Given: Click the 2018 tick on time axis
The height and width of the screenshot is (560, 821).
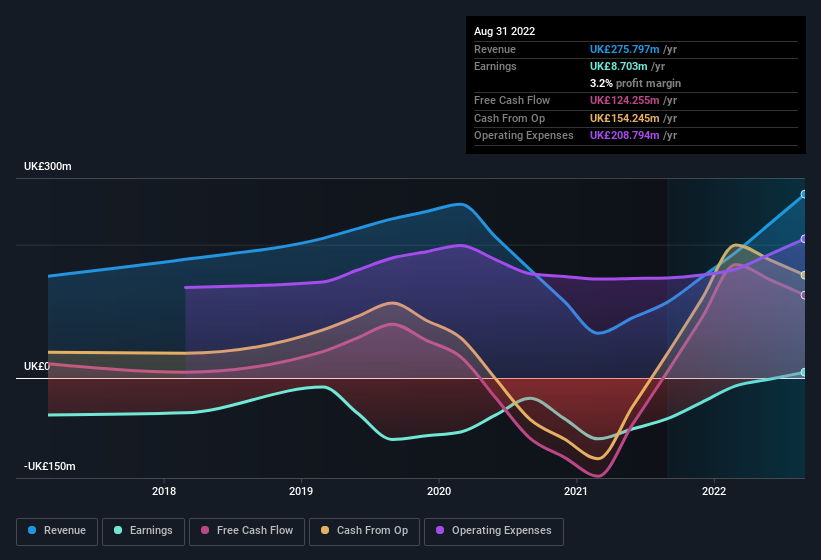Looking at the screenshot, I should 164,491.
